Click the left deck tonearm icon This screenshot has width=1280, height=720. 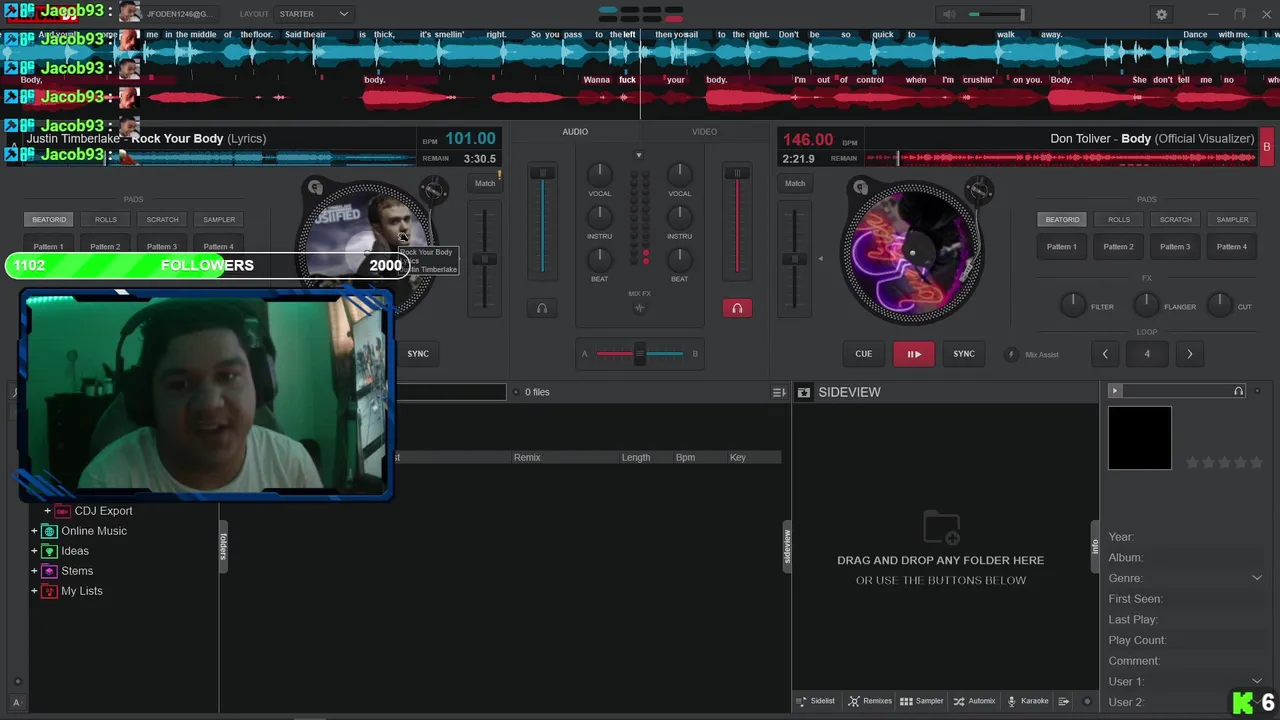coord(433,189)
